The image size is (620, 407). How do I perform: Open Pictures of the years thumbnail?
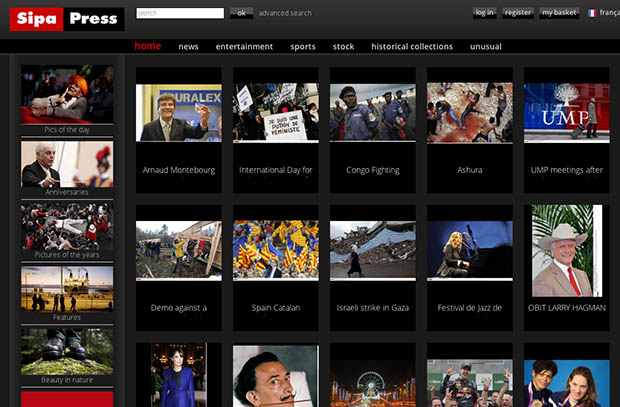click(x=67, y=226)
